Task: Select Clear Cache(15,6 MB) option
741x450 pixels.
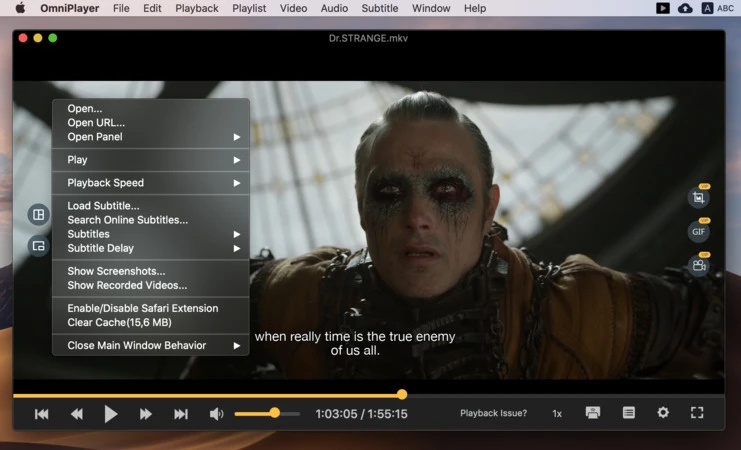Action: pos(119,323)
